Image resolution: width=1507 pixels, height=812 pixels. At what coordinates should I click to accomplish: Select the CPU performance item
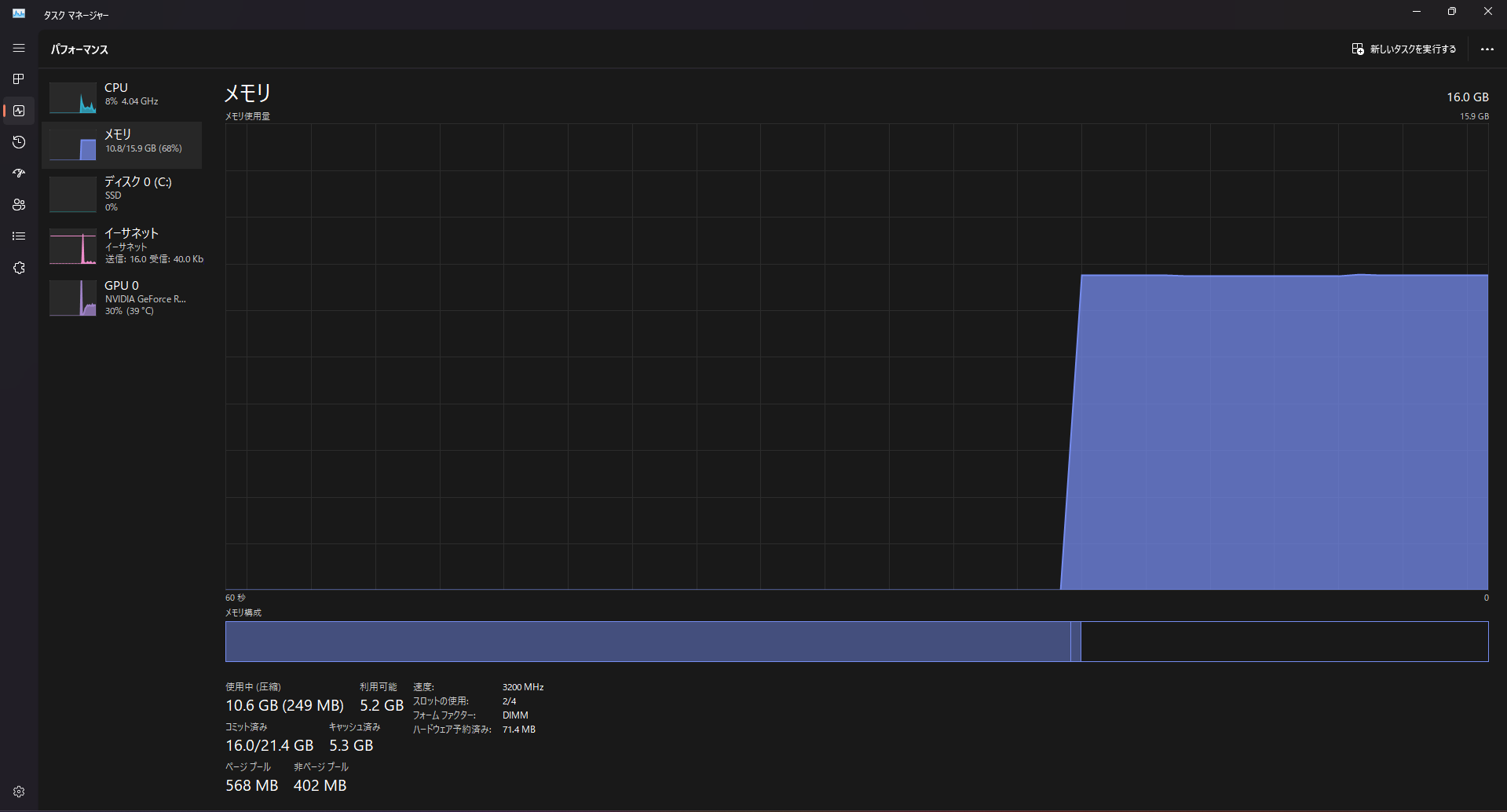(122, 98)
